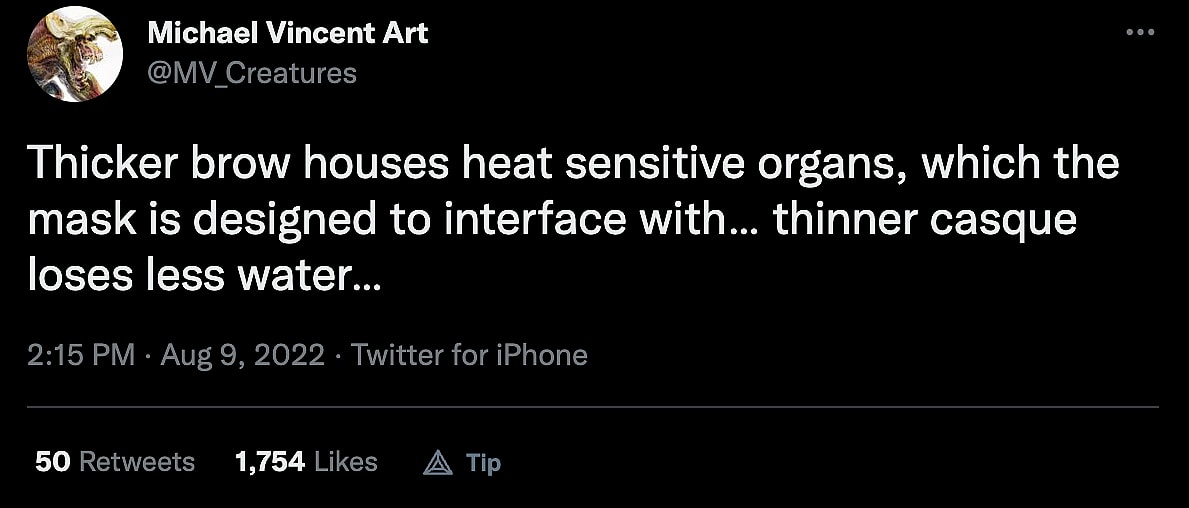Click "loses less water" in the tweet

pos(190,273)
